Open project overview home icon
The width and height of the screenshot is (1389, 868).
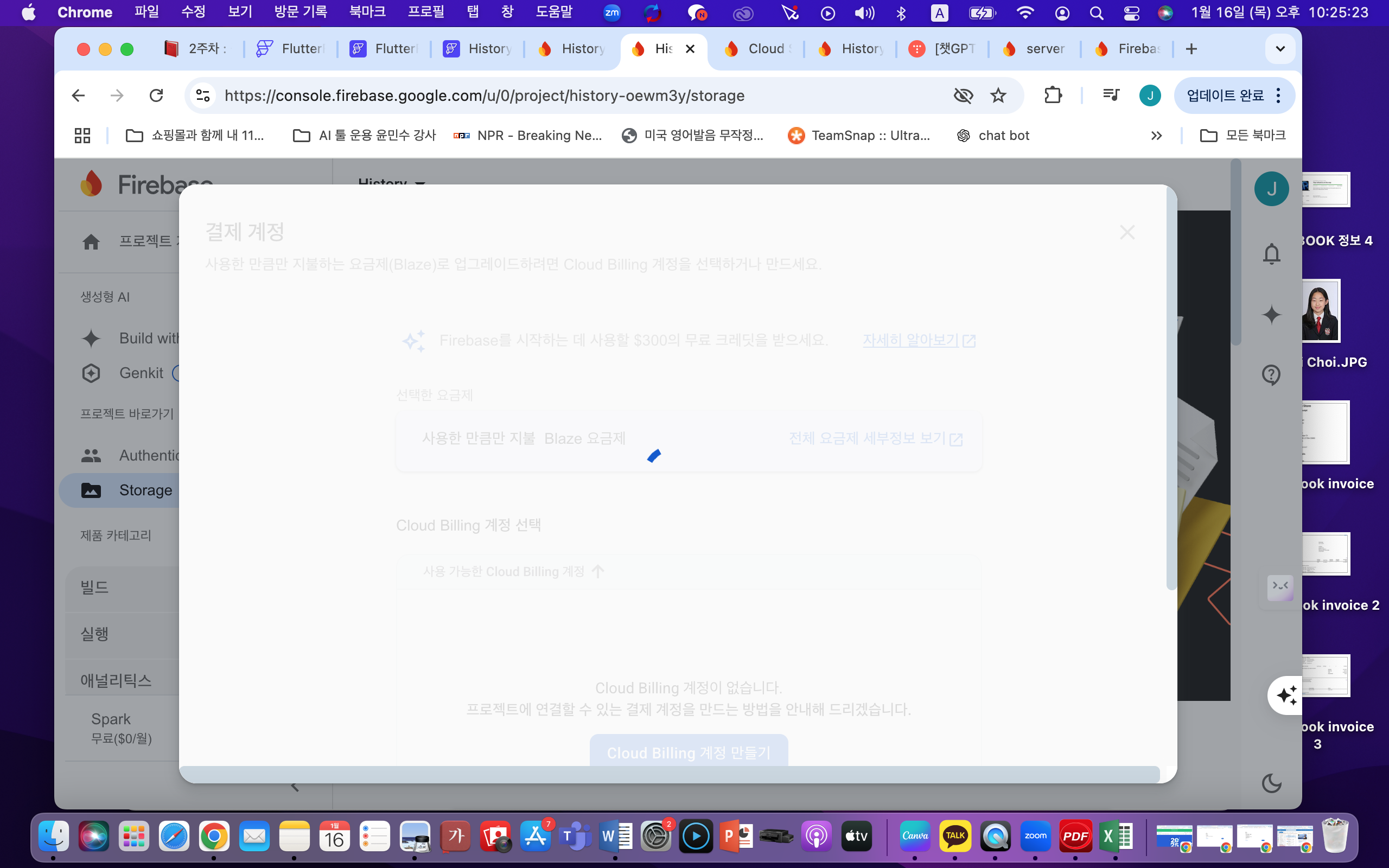[x=91, y=242]
